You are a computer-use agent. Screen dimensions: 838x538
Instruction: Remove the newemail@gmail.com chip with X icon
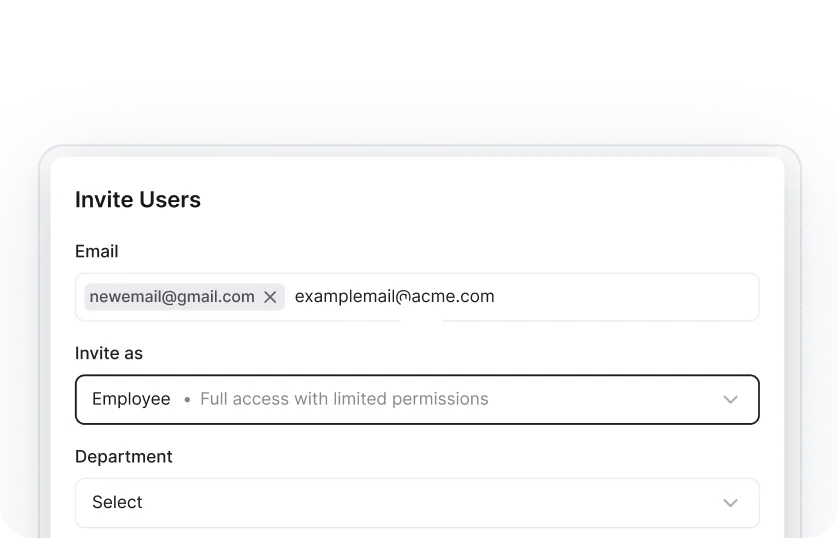[x=270, y=297]
